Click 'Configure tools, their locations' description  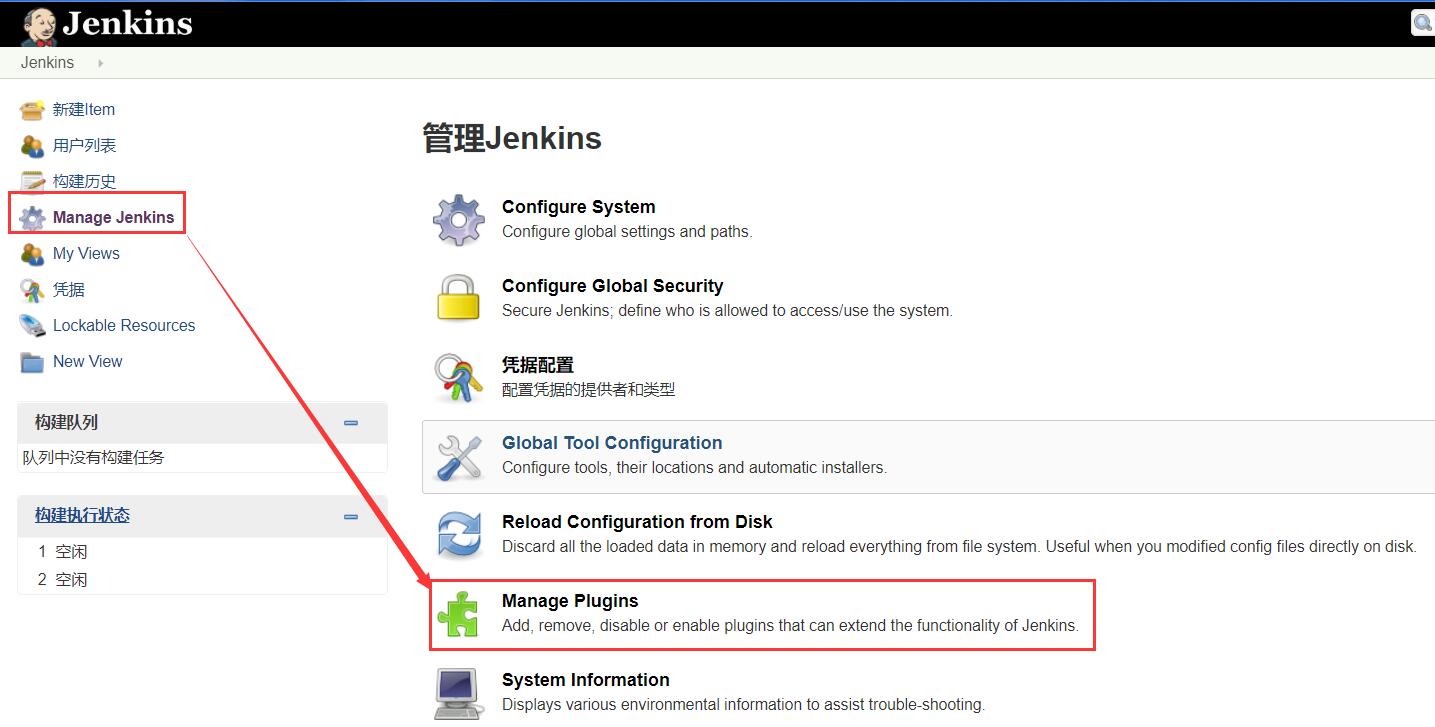click(694, 468)
